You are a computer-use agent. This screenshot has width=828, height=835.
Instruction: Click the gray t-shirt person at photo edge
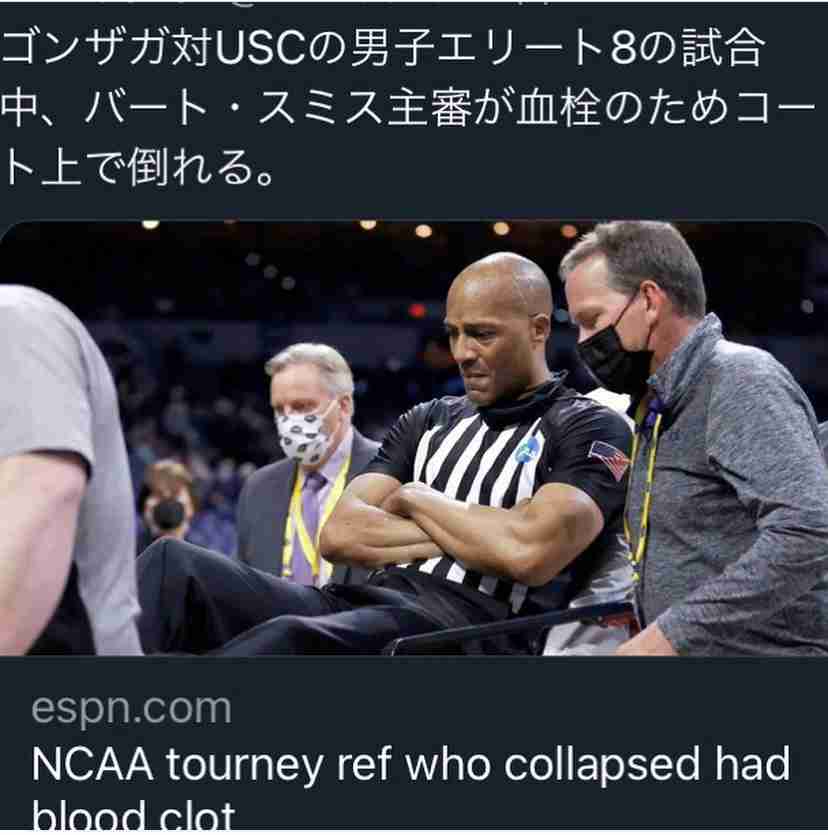[64, 469]
